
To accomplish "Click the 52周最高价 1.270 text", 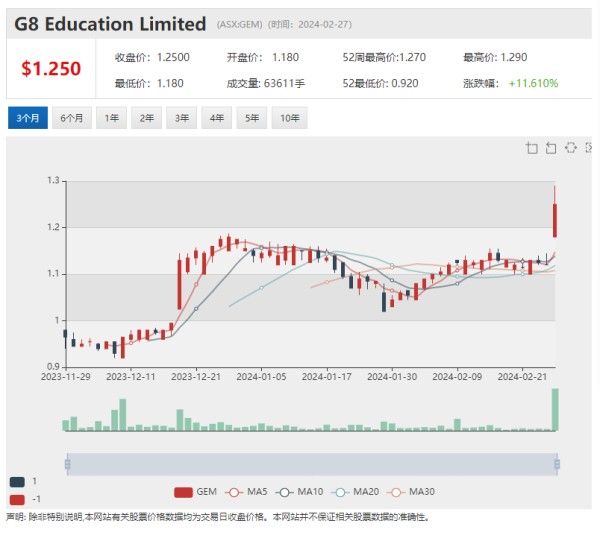I will (384, 57).
